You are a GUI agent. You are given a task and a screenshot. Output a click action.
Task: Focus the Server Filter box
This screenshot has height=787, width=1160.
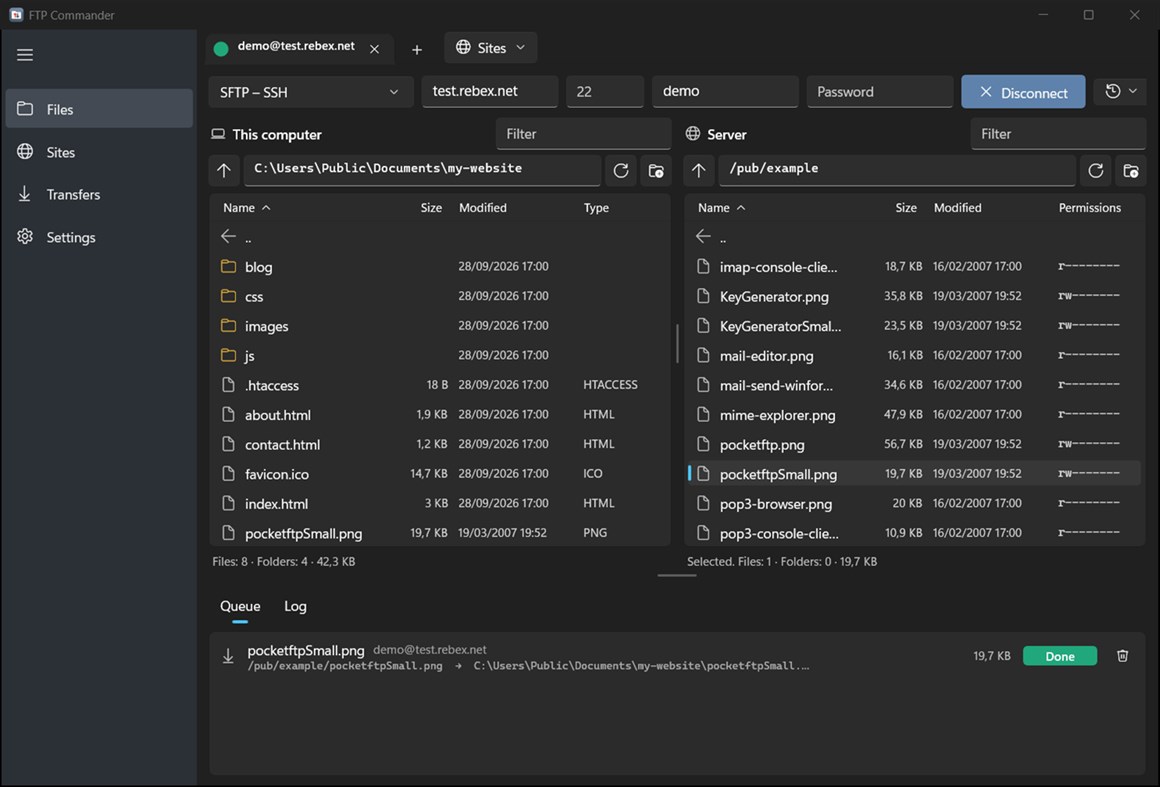[x=1058, y=134]
